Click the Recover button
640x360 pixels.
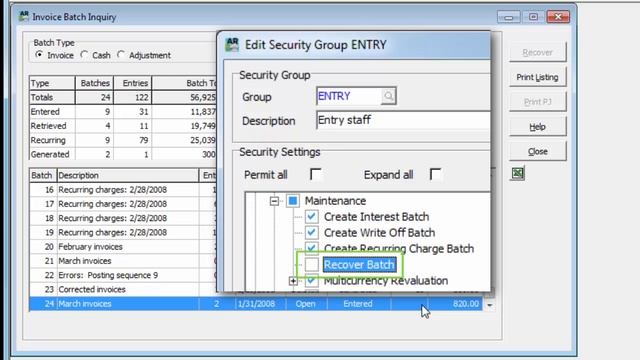coord(537,53)
